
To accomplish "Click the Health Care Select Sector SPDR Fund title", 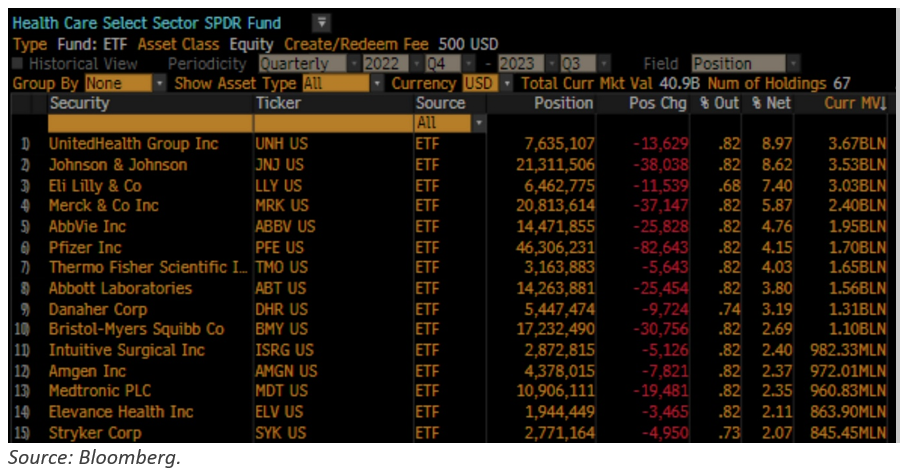I will (146, 23).
